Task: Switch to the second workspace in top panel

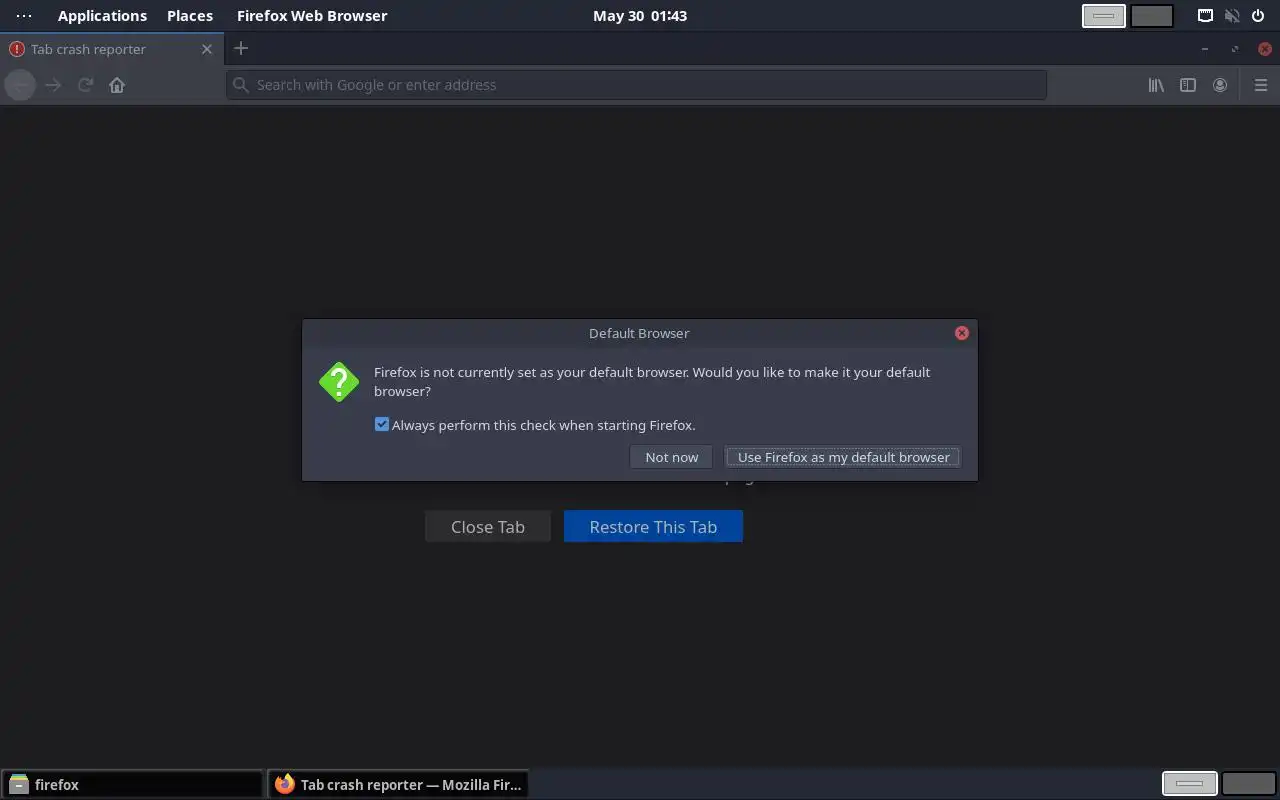Action: tap(1152, 16)
